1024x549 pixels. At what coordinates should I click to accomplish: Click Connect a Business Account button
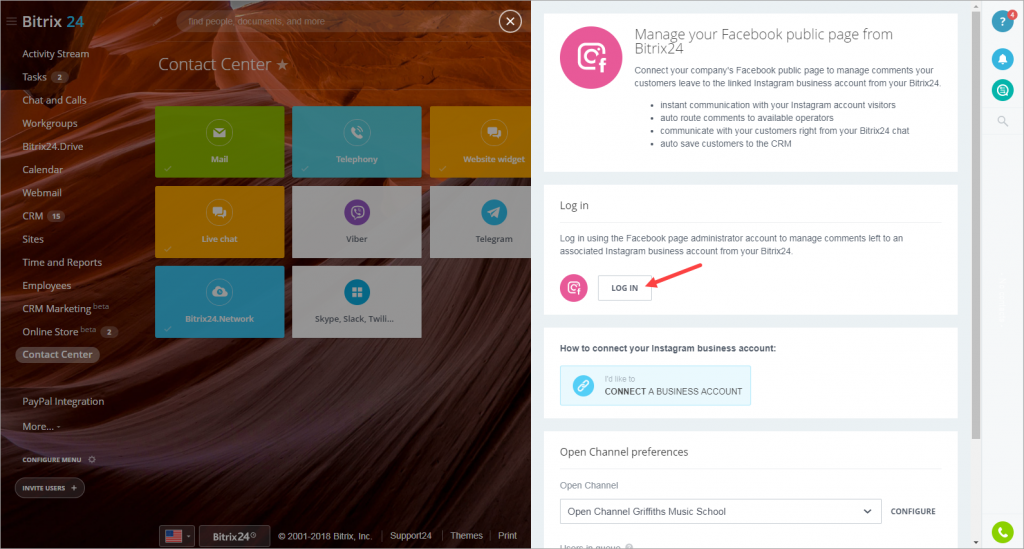pyautogui.click(x=655, y=385)
